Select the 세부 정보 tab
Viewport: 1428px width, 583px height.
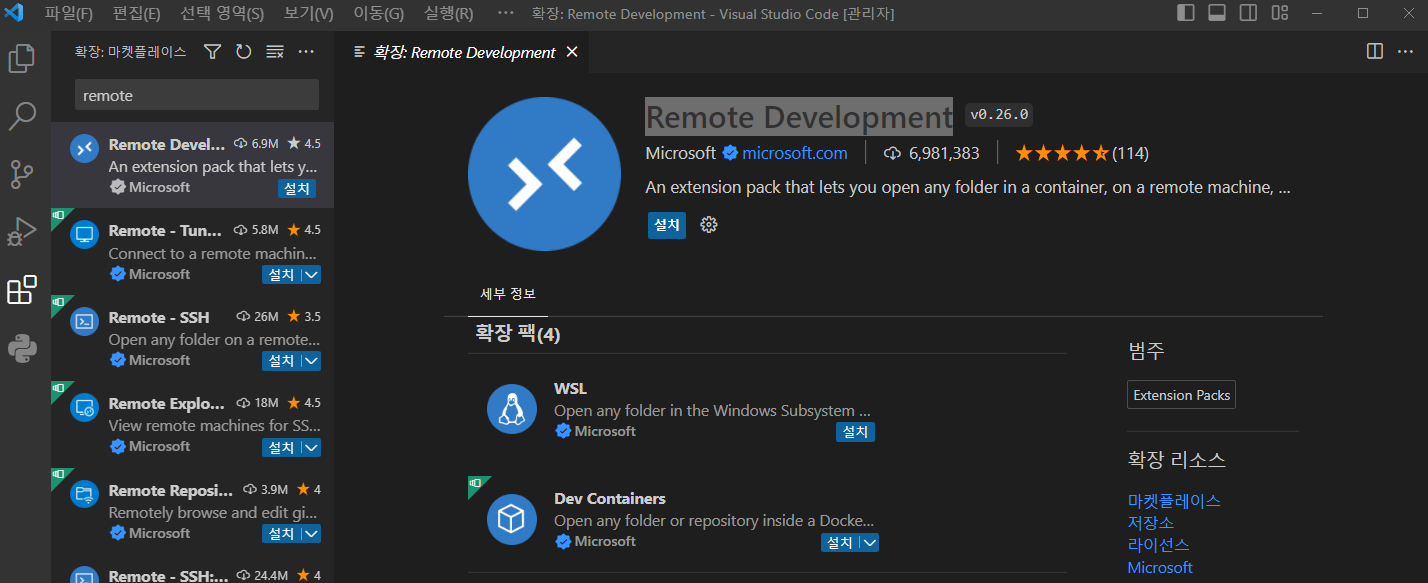tap(508, 294)
